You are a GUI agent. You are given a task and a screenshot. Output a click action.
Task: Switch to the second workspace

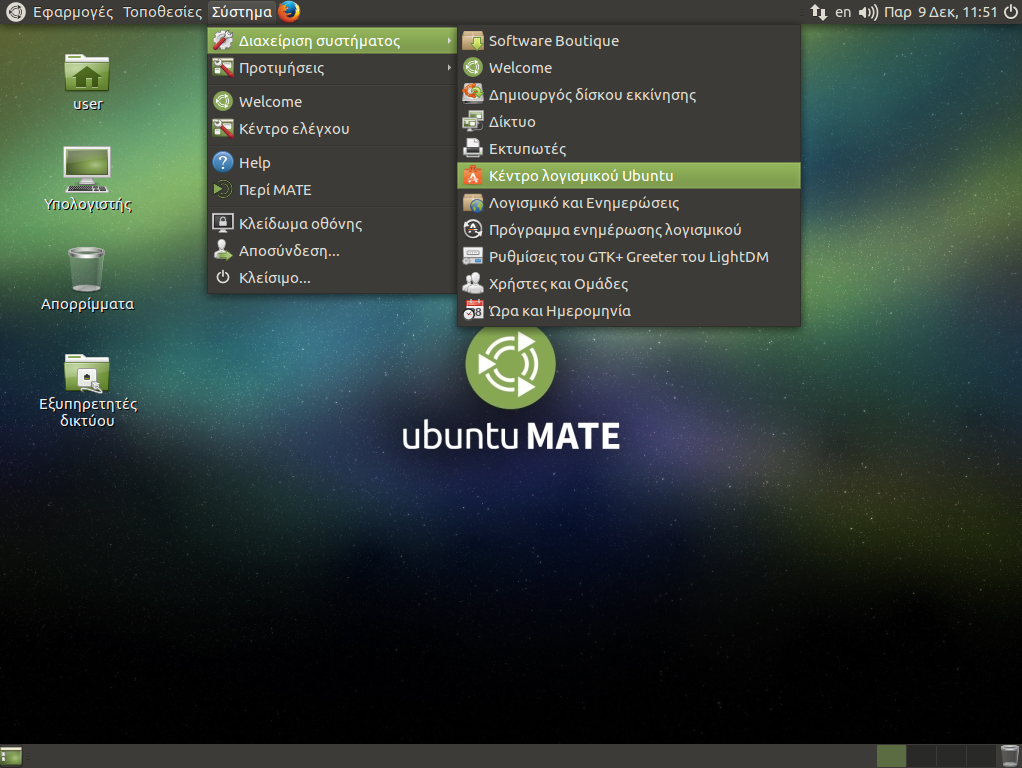click(x=921, y=756)
